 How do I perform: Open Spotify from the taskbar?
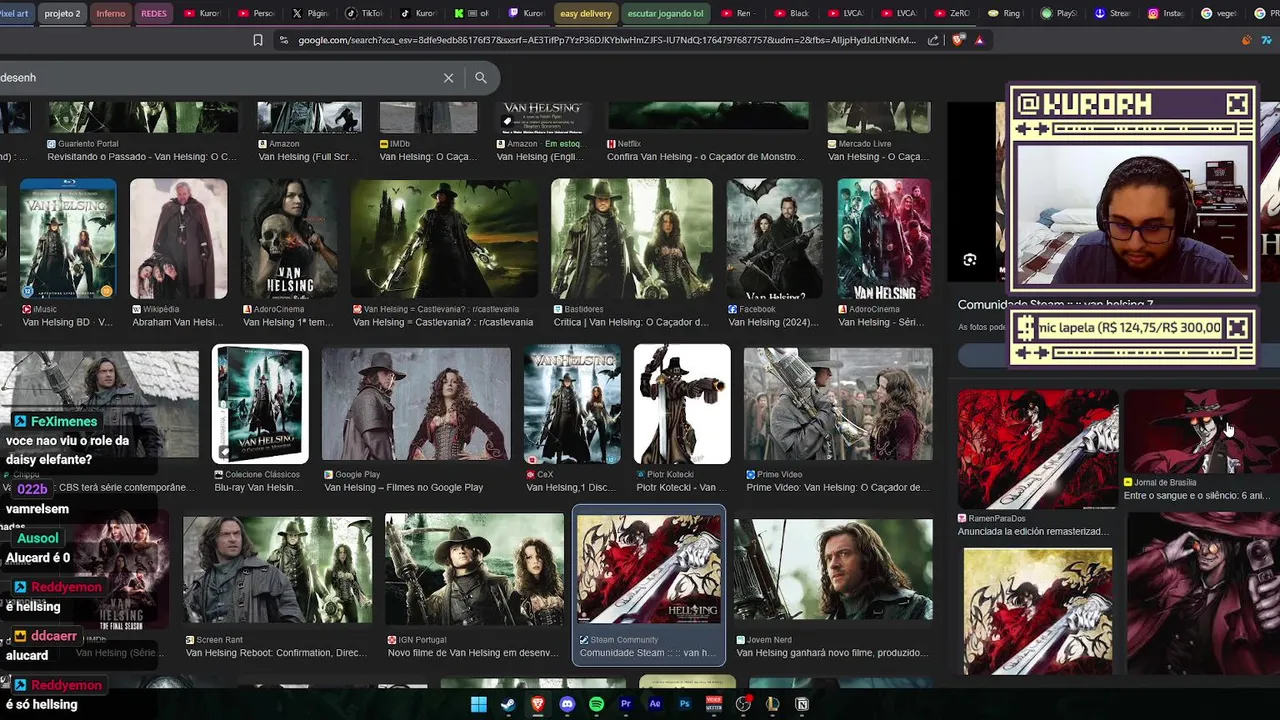[596, 704]
